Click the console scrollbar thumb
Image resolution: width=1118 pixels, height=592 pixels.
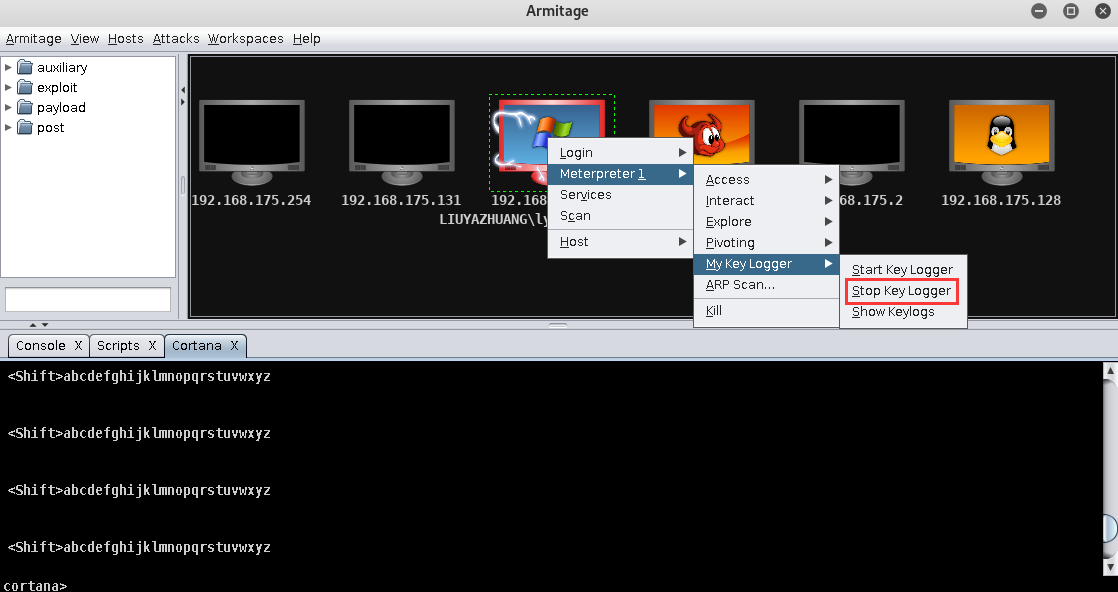1110,529
